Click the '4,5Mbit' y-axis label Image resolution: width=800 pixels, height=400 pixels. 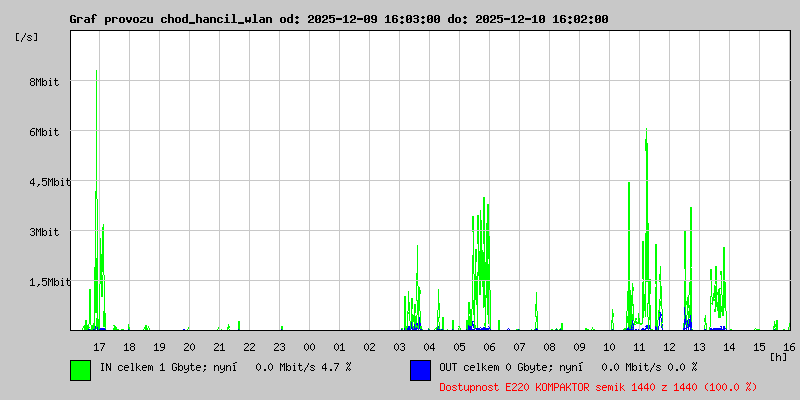pyautogui.click(x=50, y=182)
